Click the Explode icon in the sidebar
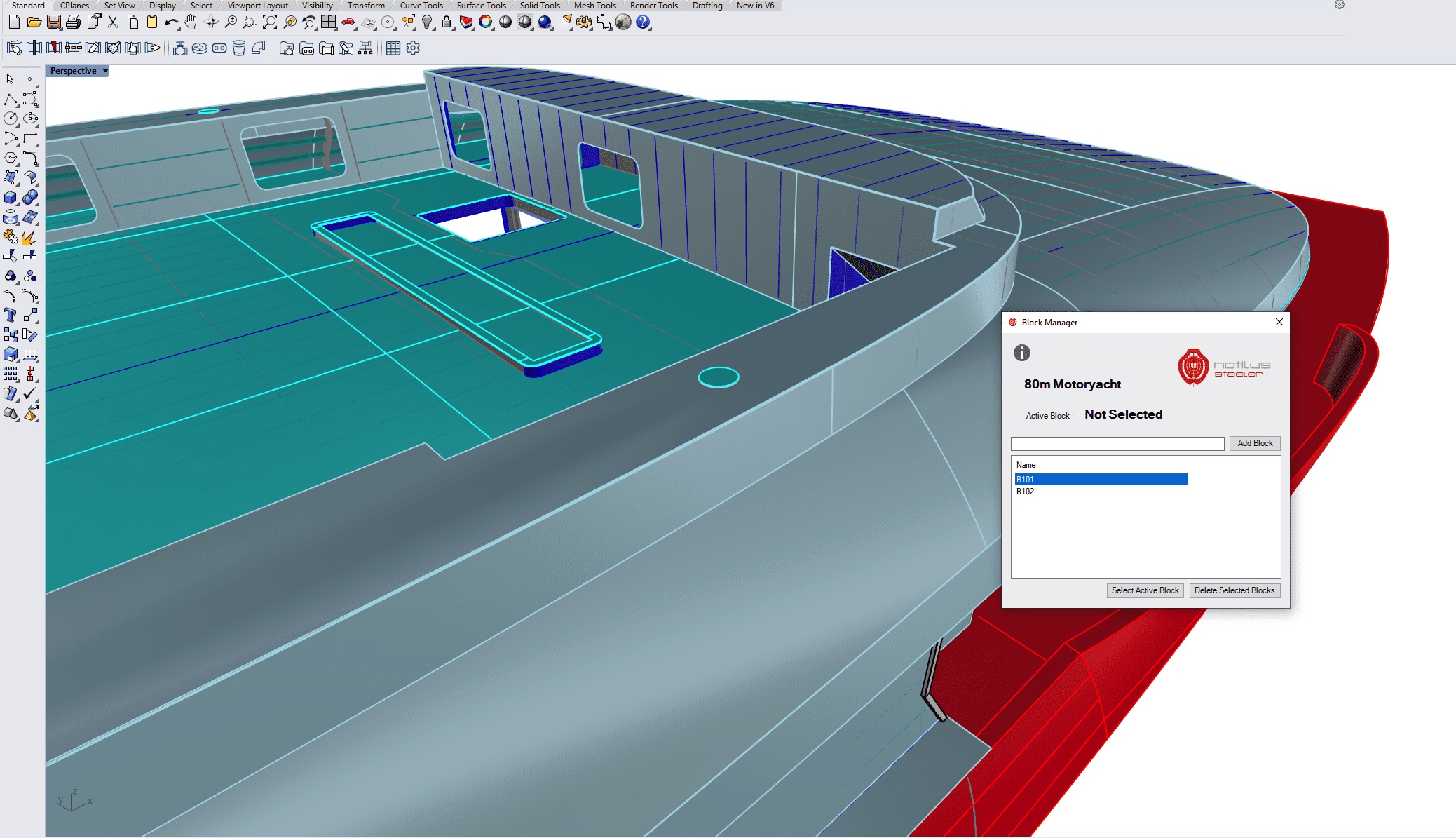 29,238
